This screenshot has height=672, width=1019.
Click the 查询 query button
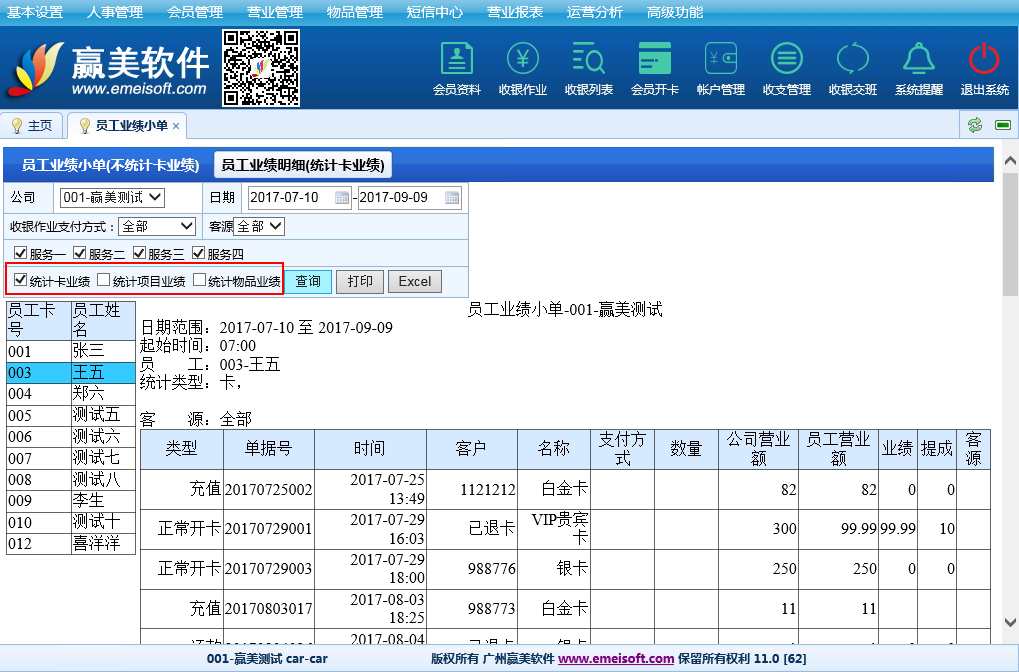(308, 281)
